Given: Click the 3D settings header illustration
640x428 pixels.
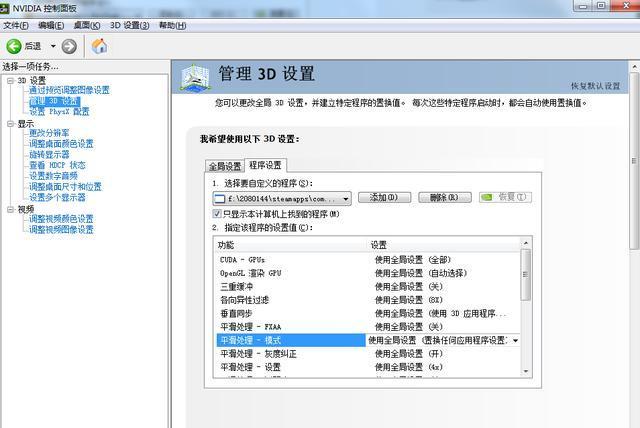Looking at the screenshot, I should (x=196, y=78).
